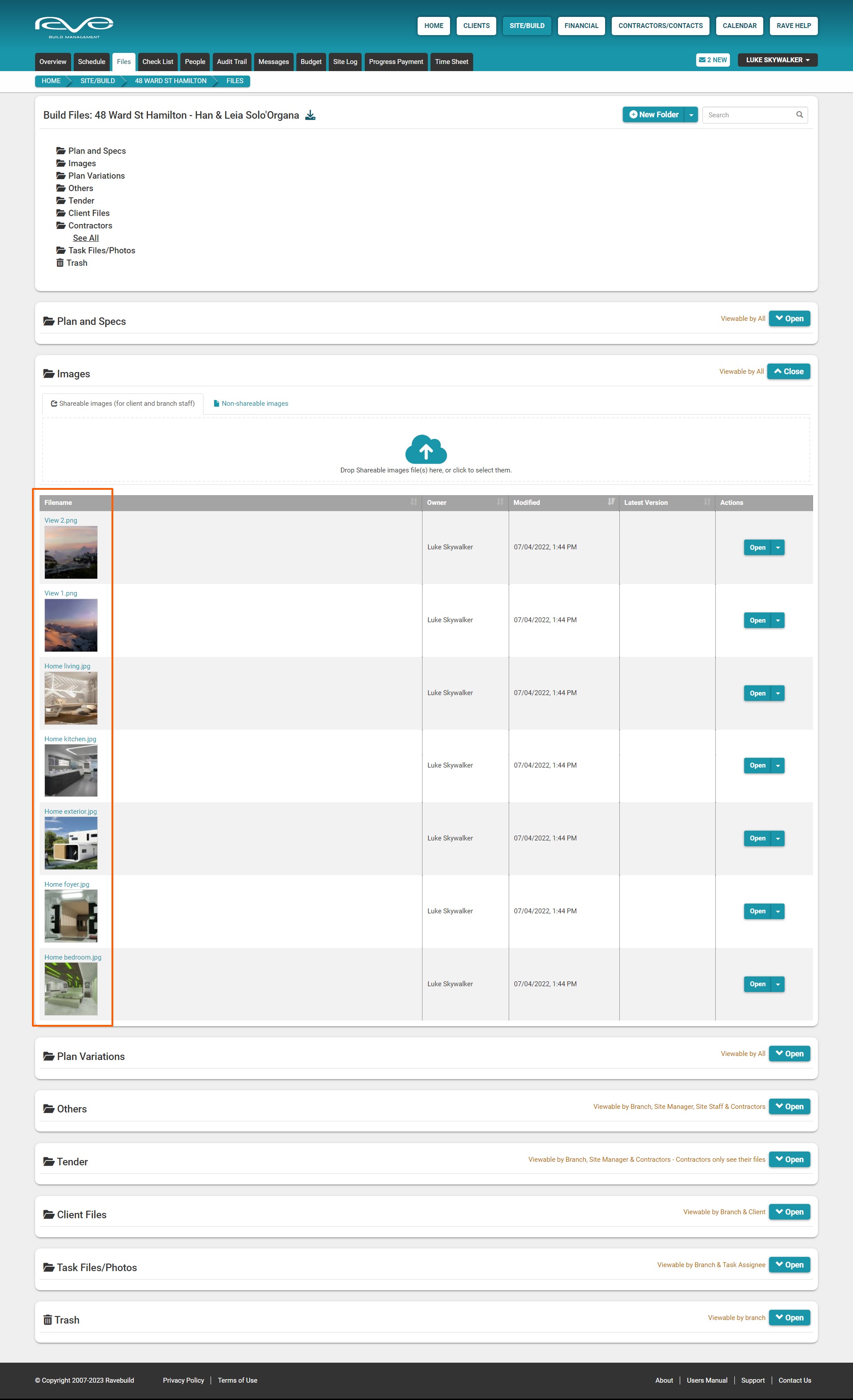Sort by Modified column icon
Image resolution: width=853 pixels, height=1400 pixels.
click(x=610, y=502)
